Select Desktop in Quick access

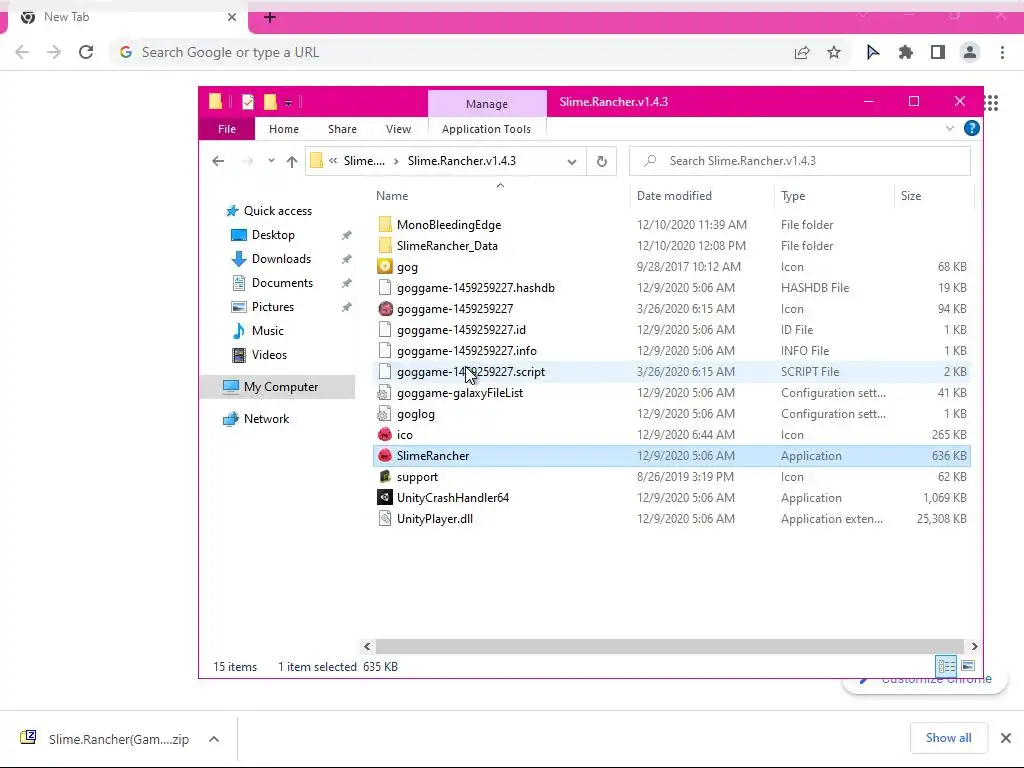[x=273, y=234]
